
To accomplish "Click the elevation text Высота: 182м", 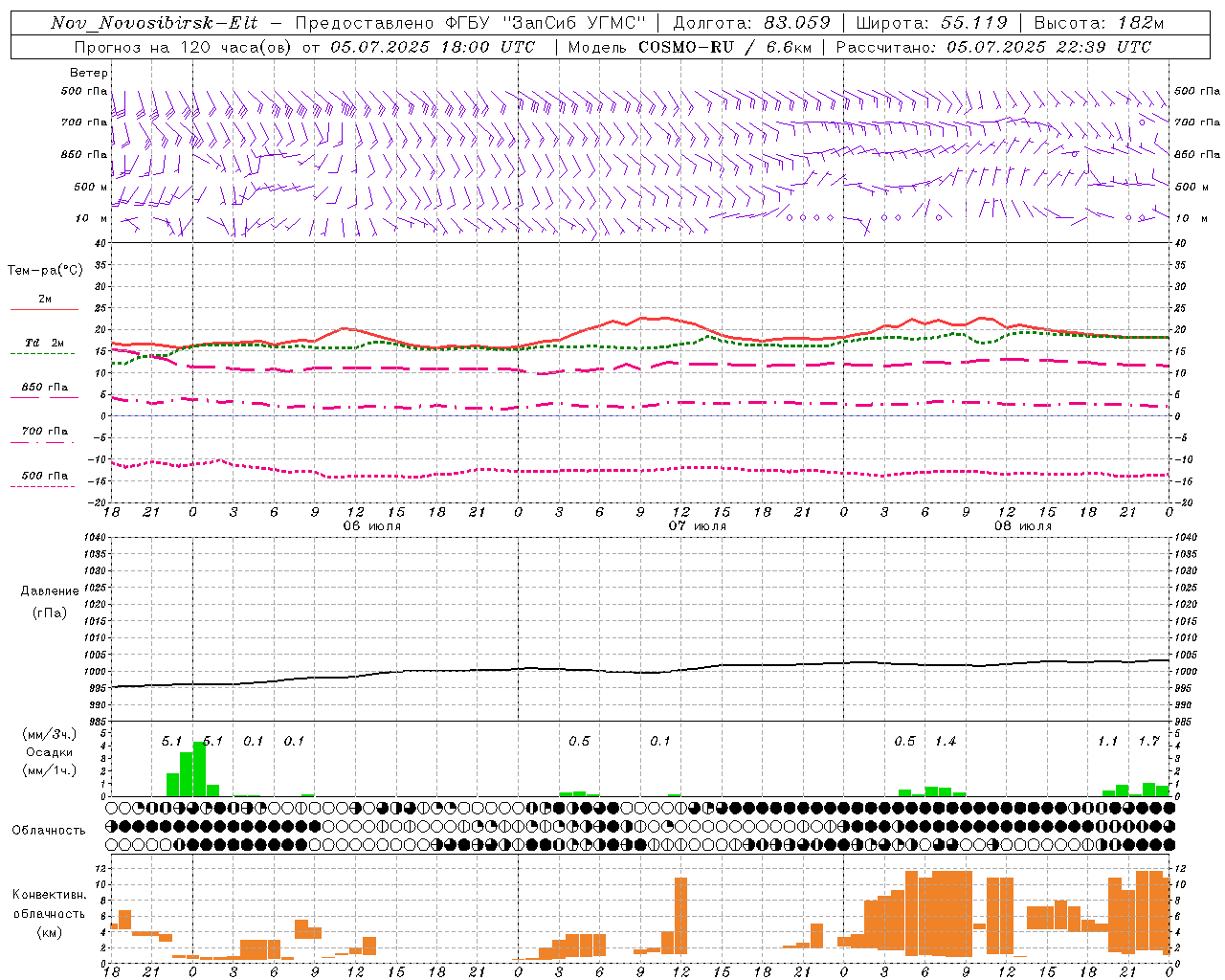I will (x=1099, y=23).
